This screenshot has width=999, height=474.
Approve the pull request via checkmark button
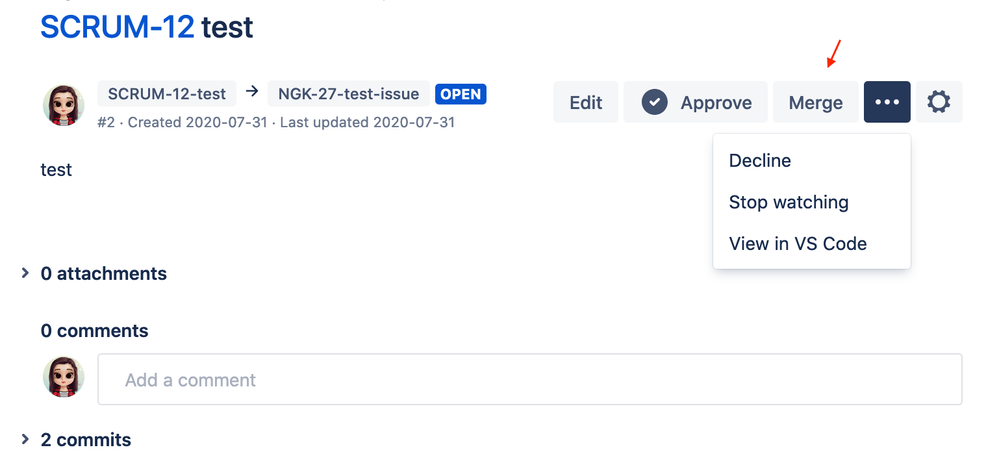pyautogui.click(x=696, y=102)
